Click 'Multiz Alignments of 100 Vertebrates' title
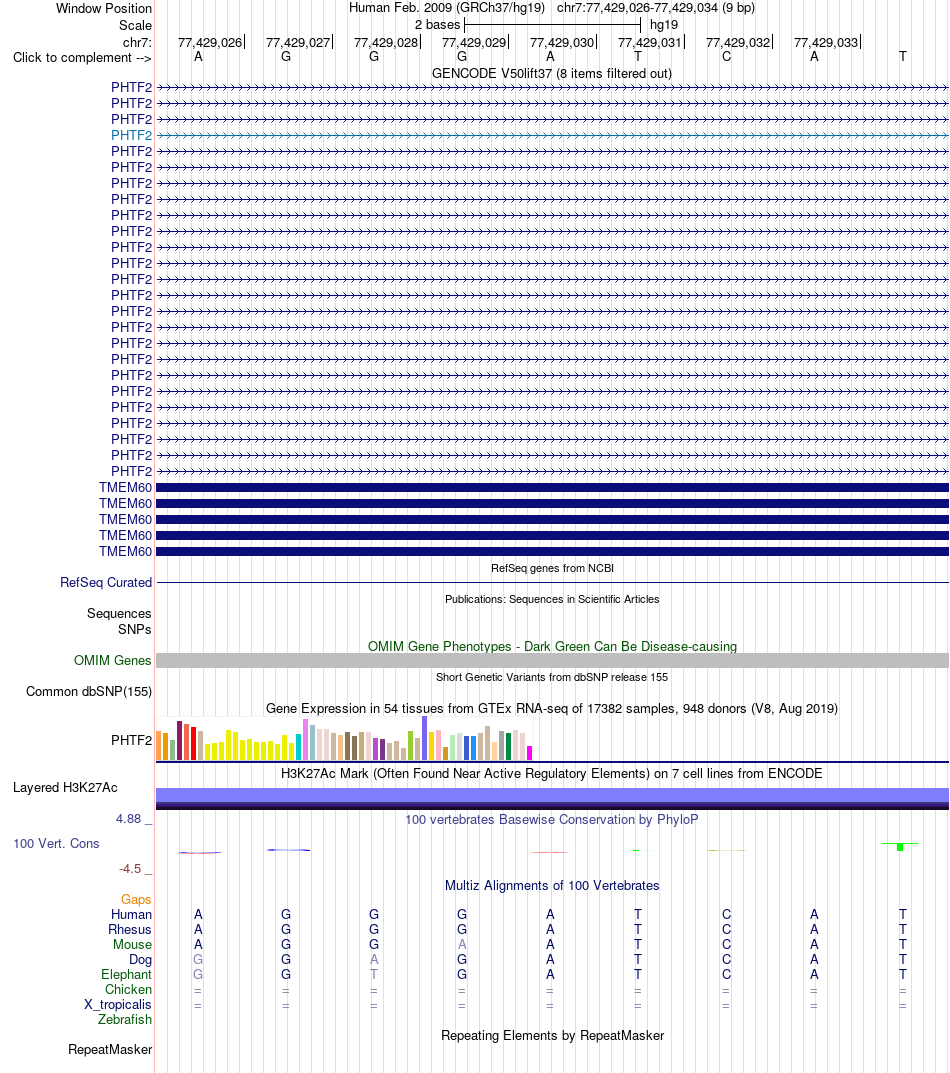 tap(552, 885)
